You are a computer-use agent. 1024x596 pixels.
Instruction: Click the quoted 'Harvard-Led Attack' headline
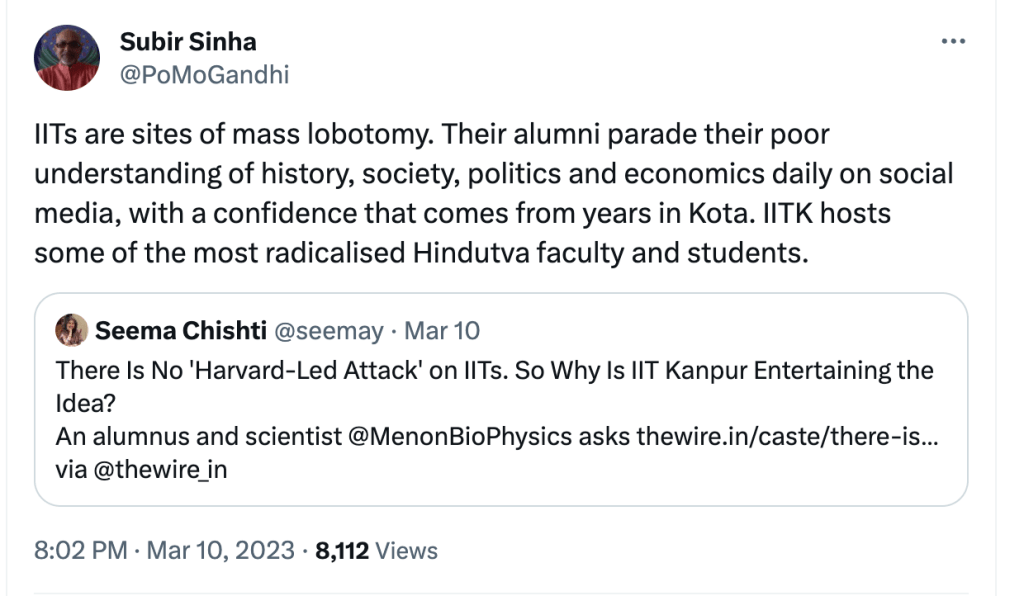pos(494,370)
